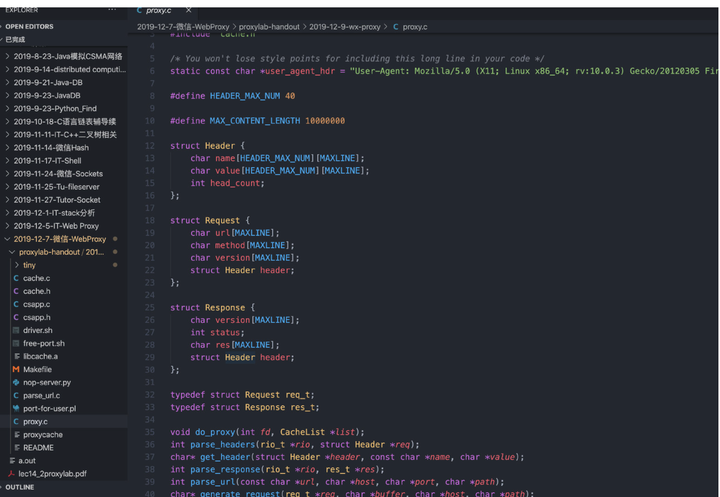Image resolution: width=720 pixels, height=497 pixels.
Task: Open README file icon
Action: [17, 447]
